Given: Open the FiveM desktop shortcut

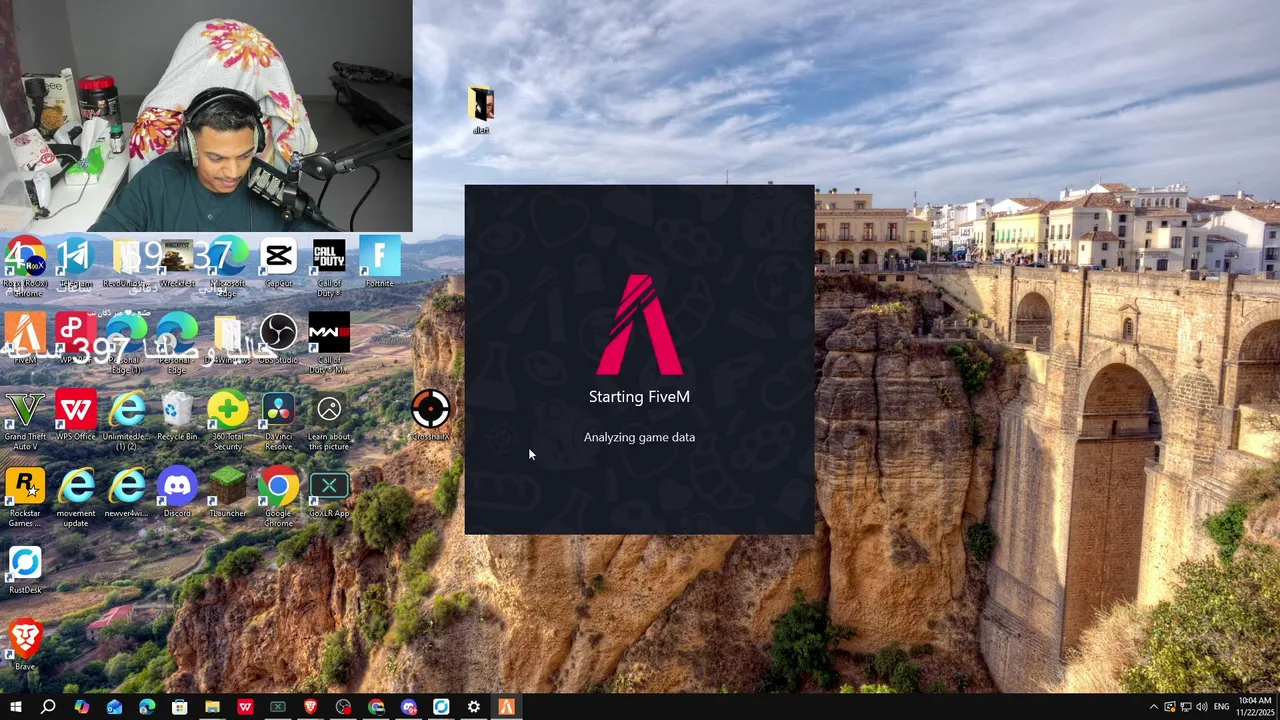Looking at the screenshot, I should 25,338.
